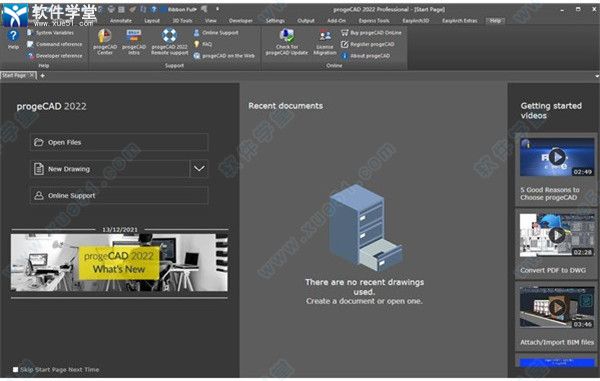Open the progeCAD 2022 What's New banner
This screenshot has width=600, height=381.
click(119, 262)
